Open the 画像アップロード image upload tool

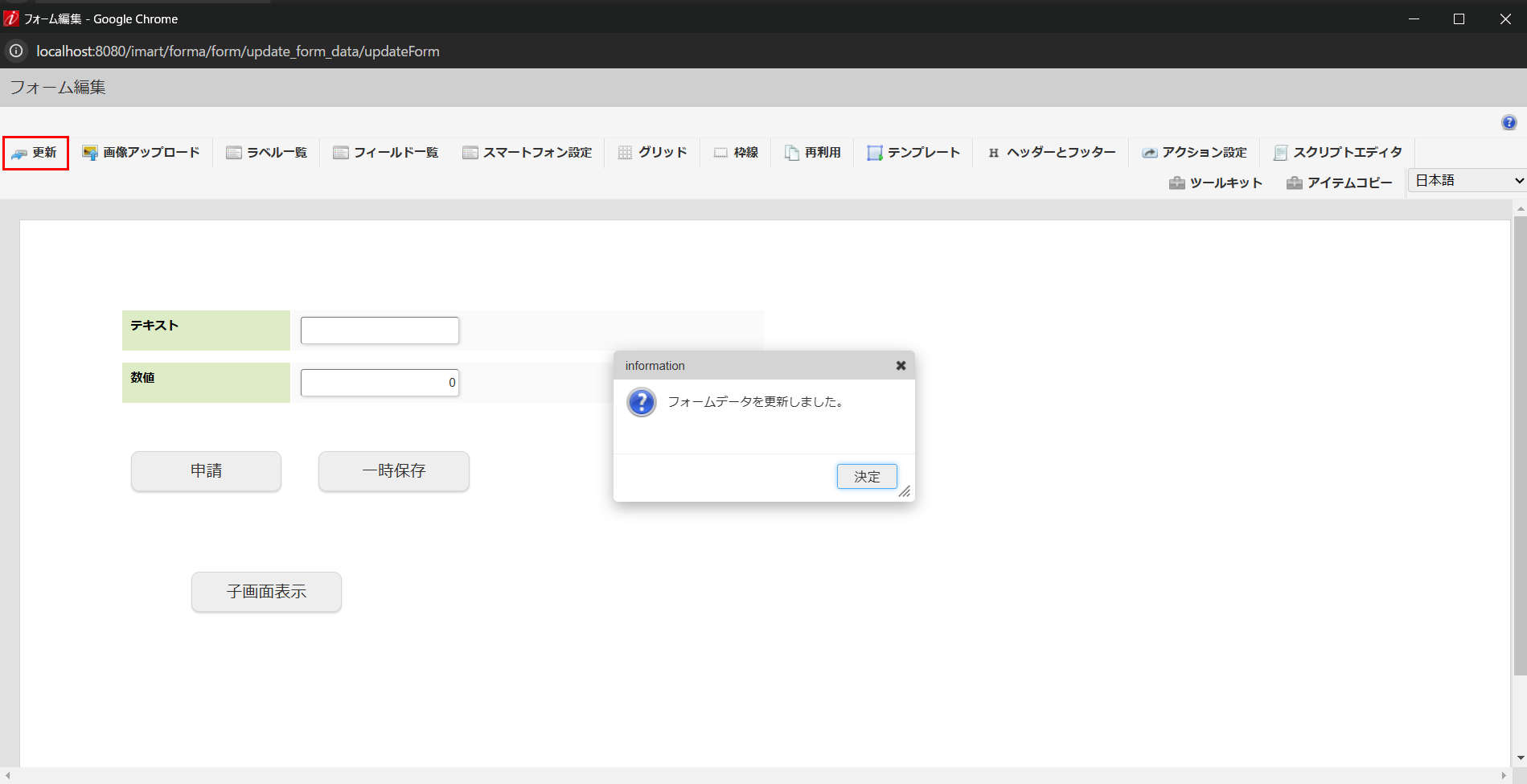(x=142, y=152)
